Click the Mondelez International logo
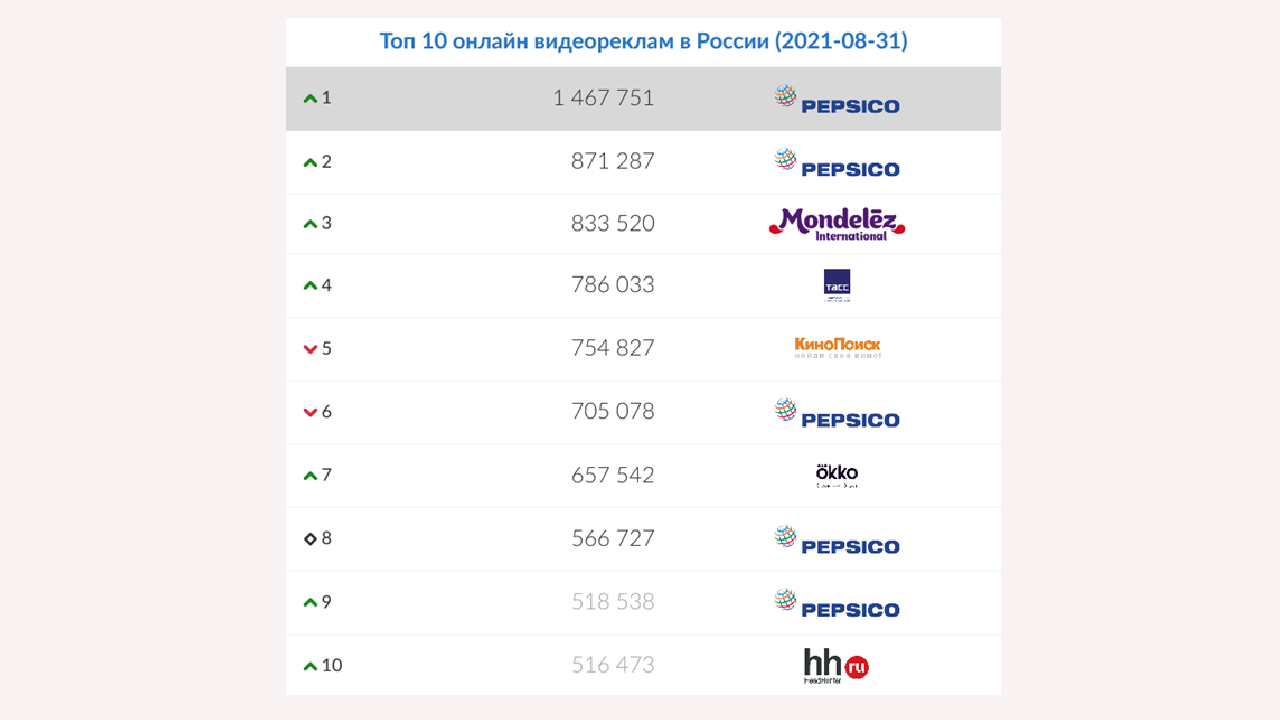This screenshot has height=720, width=1280. tap(837, 223)
